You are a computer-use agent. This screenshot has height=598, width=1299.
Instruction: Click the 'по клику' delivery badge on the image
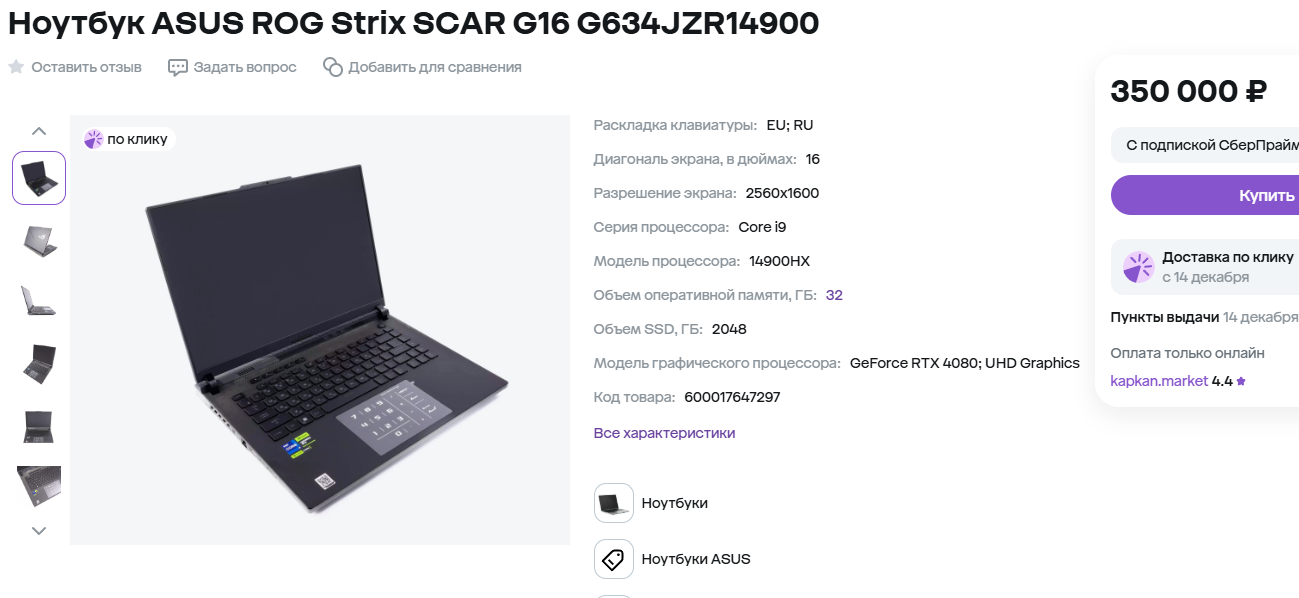128,139
